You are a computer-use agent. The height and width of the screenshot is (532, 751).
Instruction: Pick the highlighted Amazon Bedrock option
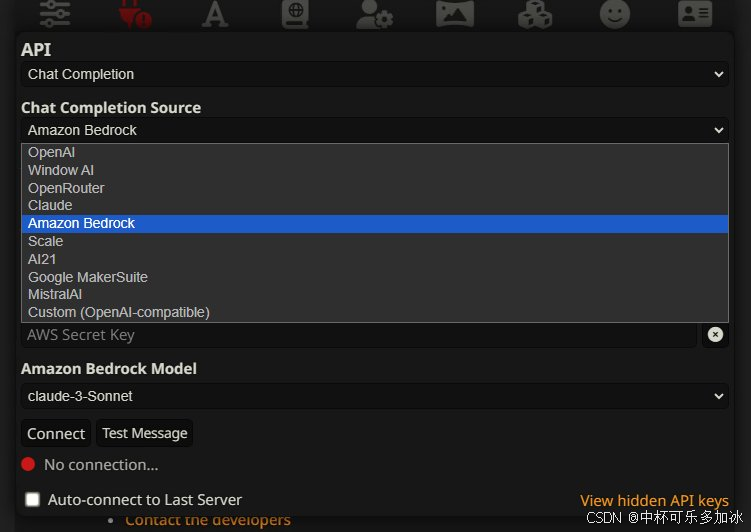tap(375, 223)
